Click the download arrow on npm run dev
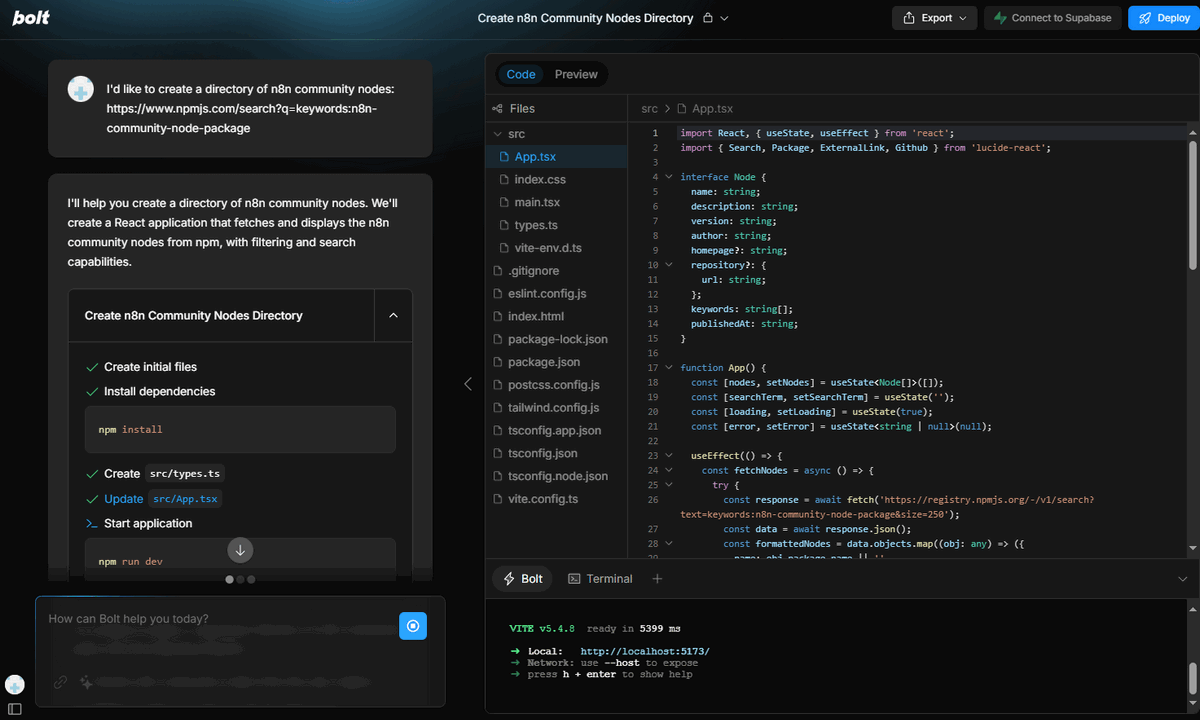The image size is (1200, 720). (240, 549)
